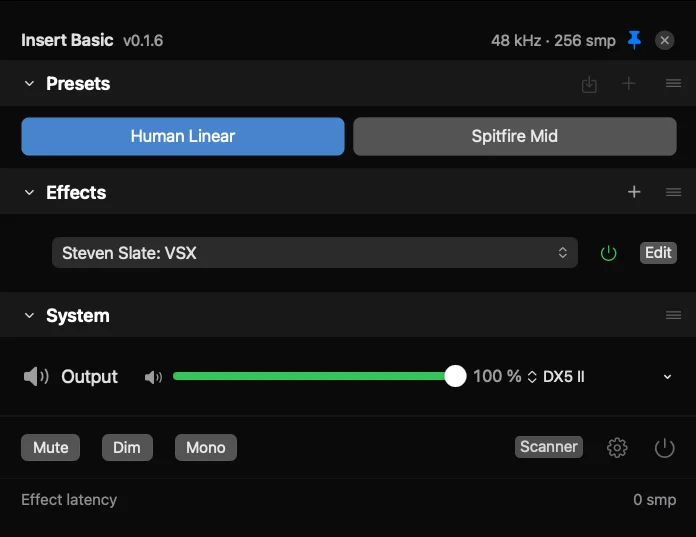
Task: Select the Spitfire Mid preset
Action: click(x=514, y=136)
